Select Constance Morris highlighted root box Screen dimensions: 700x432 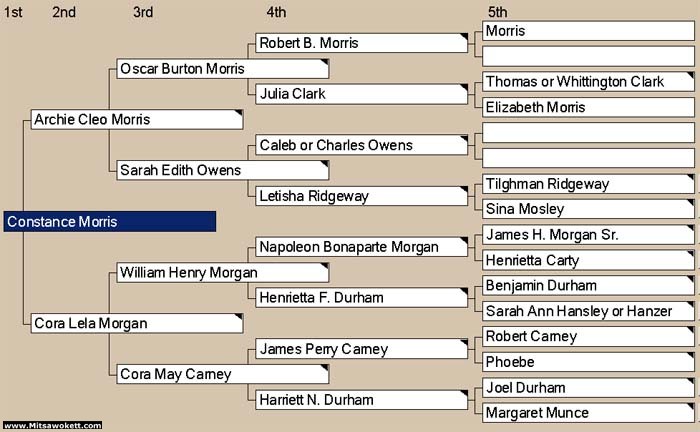coord(110,222)
